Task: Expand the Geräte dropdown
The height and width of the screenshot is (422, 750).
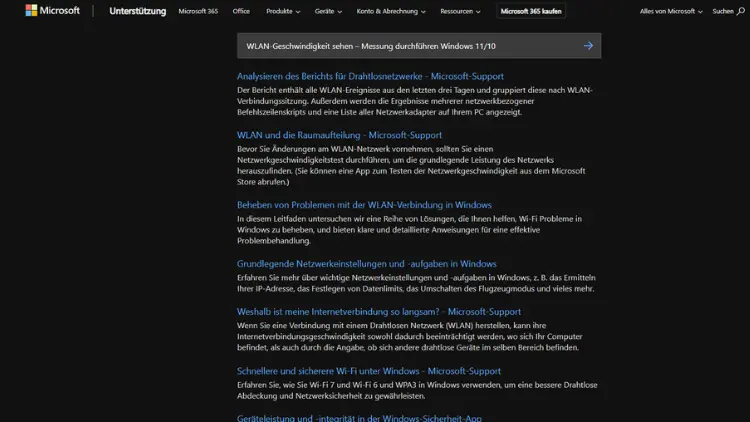Action: pyautogui.click(x=328, y=11)
